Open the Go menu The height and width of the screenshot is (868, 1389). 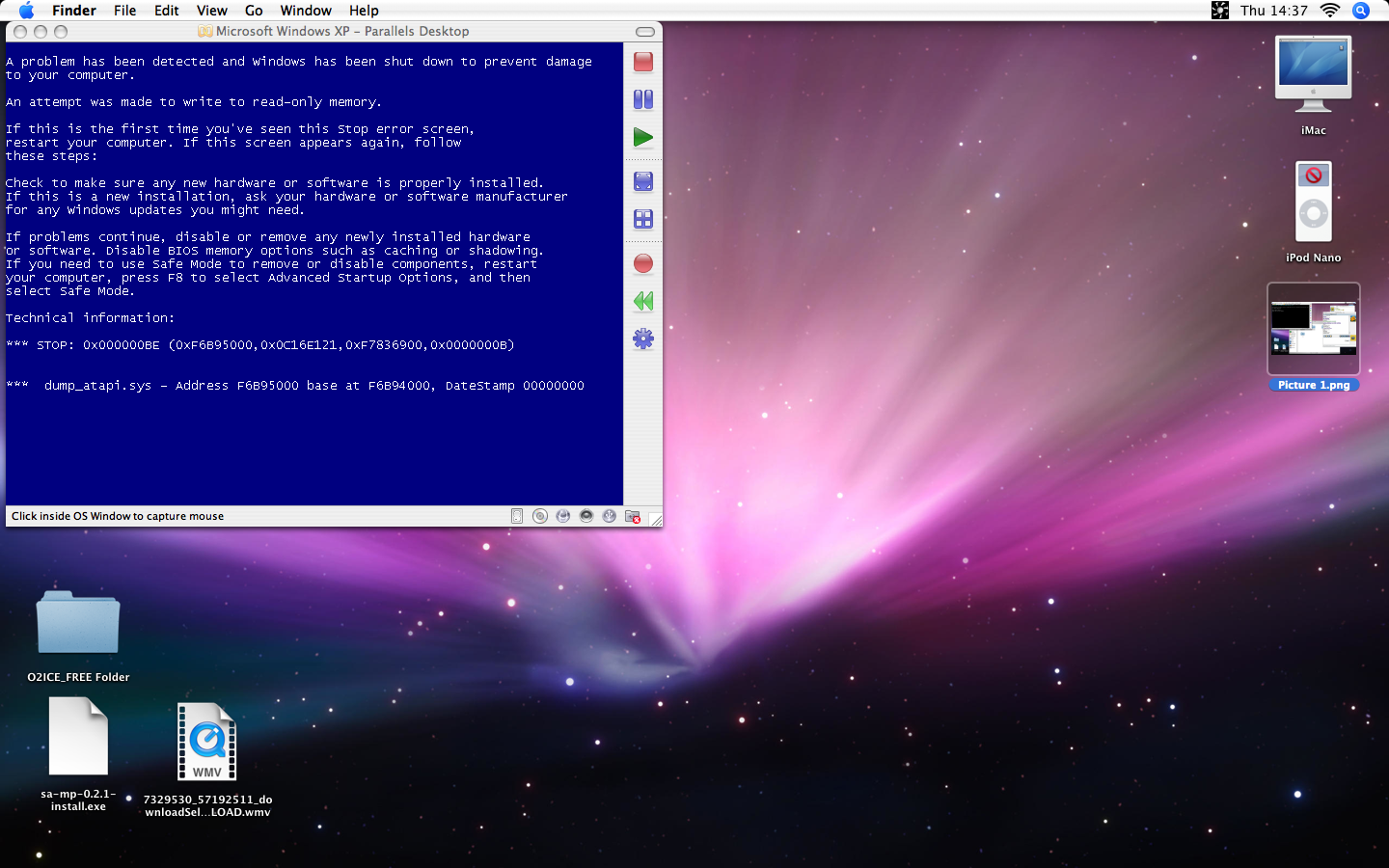(254, 11)
